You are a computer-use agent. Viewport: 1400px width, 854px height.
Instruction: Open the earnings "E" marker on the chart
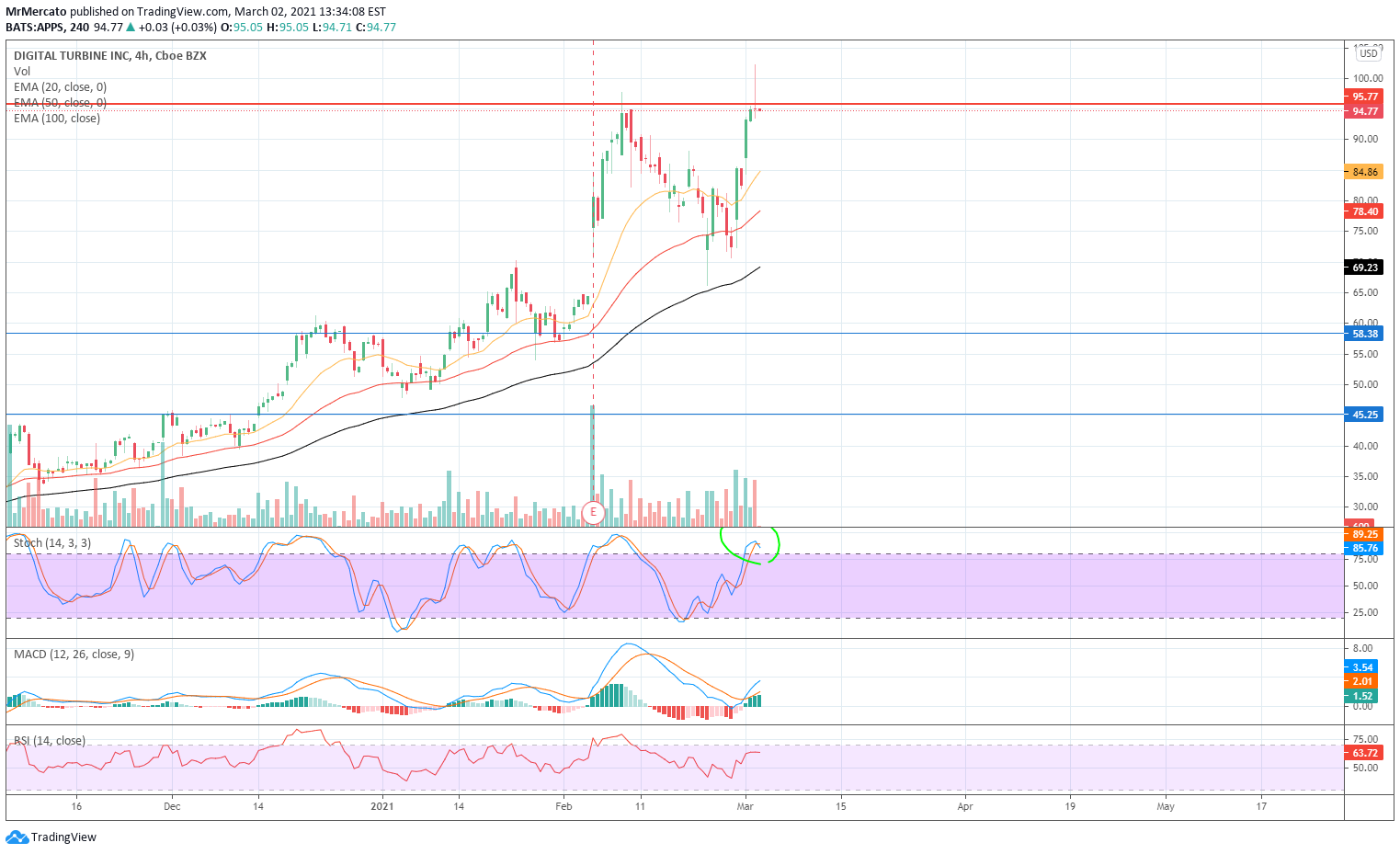[x=593, y=512]
